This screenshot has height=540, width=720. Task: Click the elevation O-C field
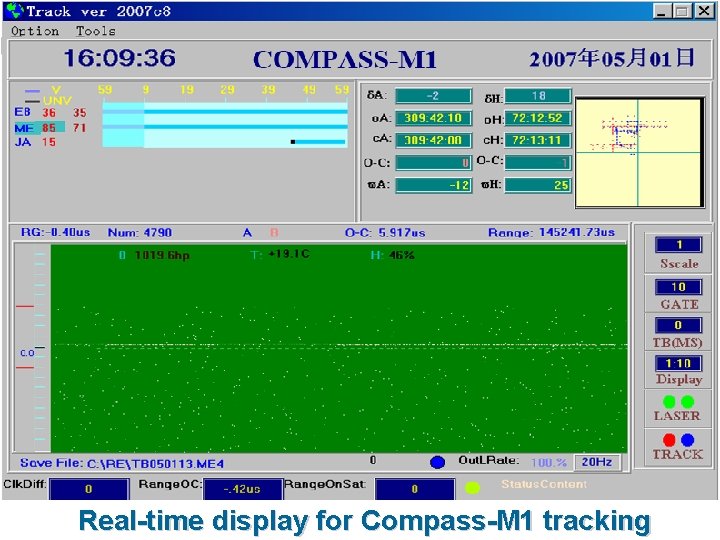(x=538, y=163)
